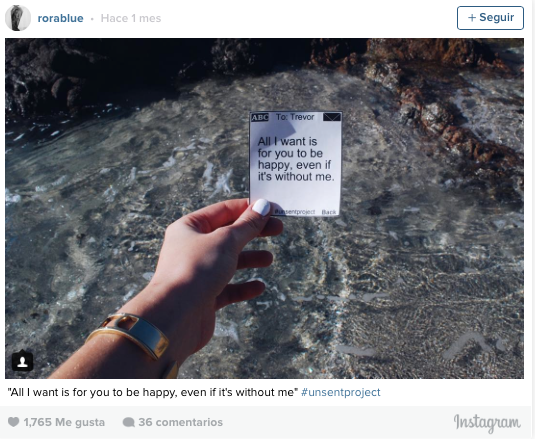This screenshot has height=439, width=535.
Task: Click the Back label on the note
Action: pos(329,212)
